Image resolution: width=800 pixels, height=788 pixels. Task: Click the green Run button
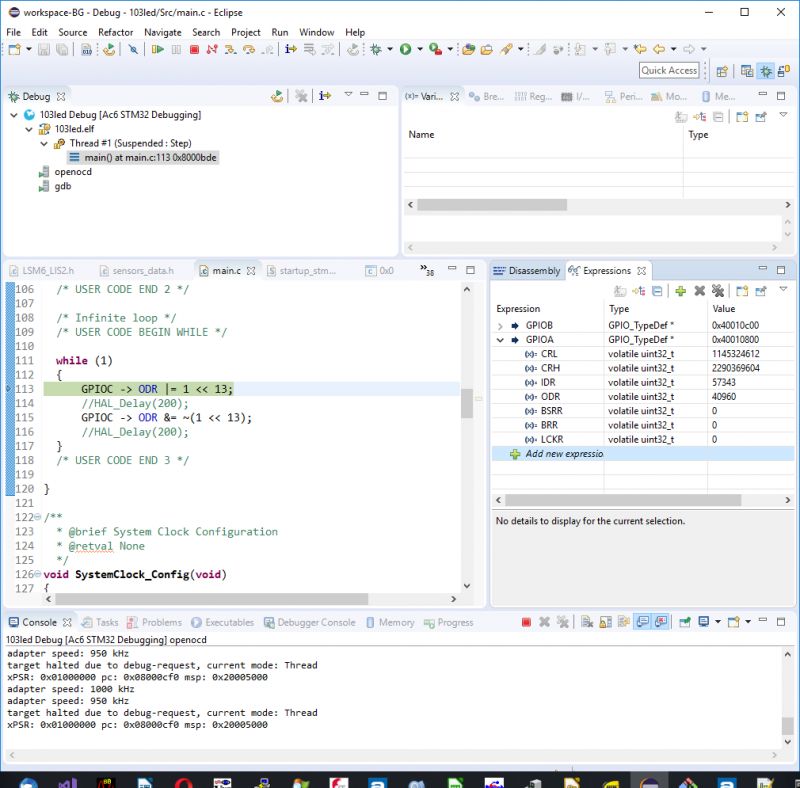point(406,49)
